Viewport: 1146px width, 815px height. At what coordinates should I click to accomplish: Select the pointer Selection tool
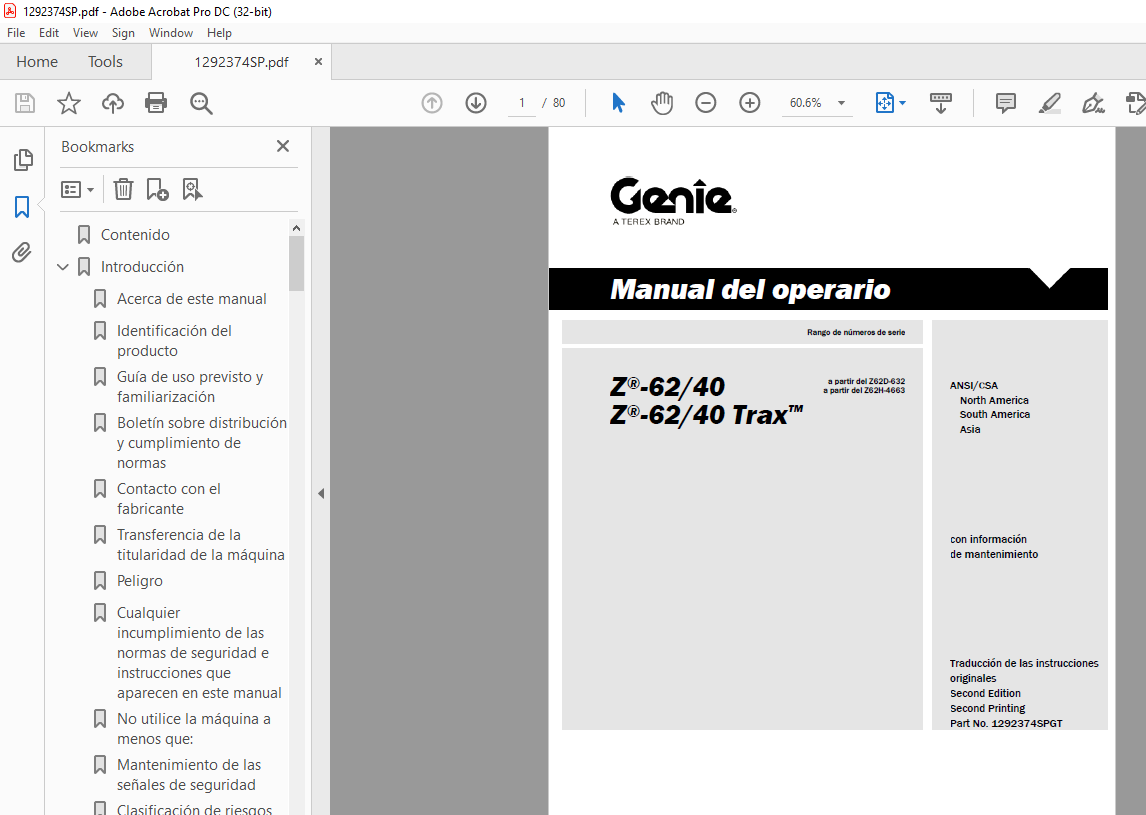pyautogui.click(x=618, y=103)
